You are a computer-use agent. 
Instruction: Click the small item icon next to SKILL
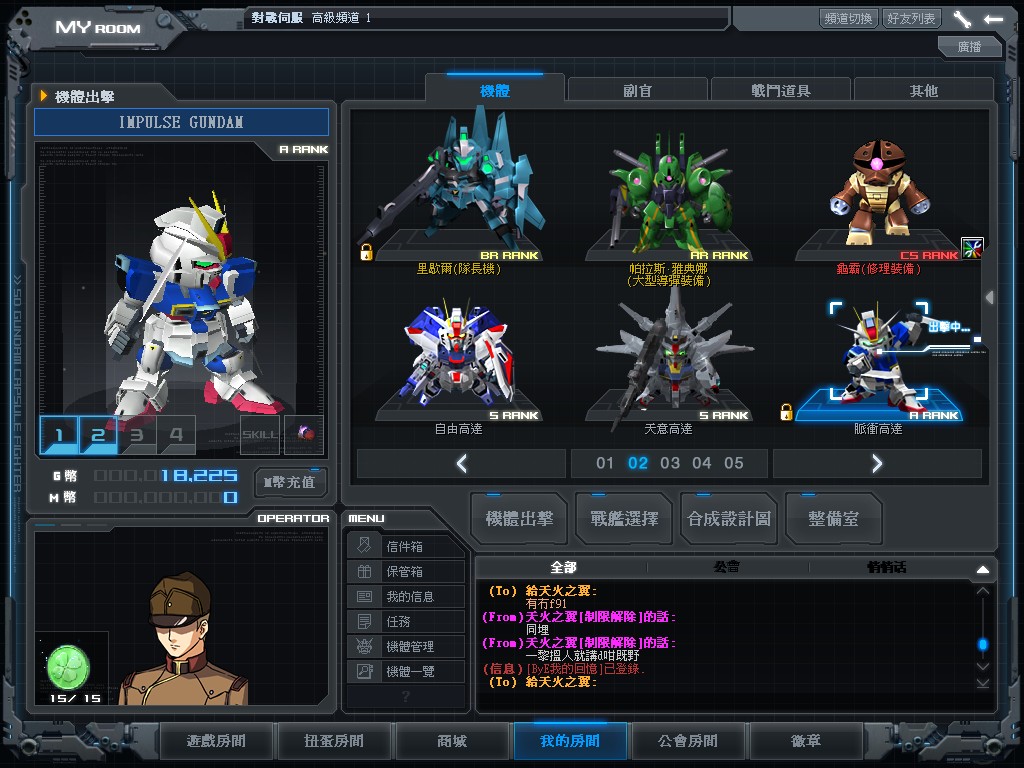(x=305, y=433)
